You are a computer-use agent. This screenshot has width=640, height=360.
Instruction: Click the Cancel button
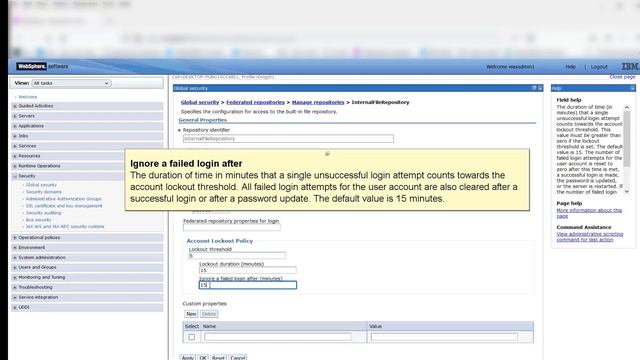point(238,358)
